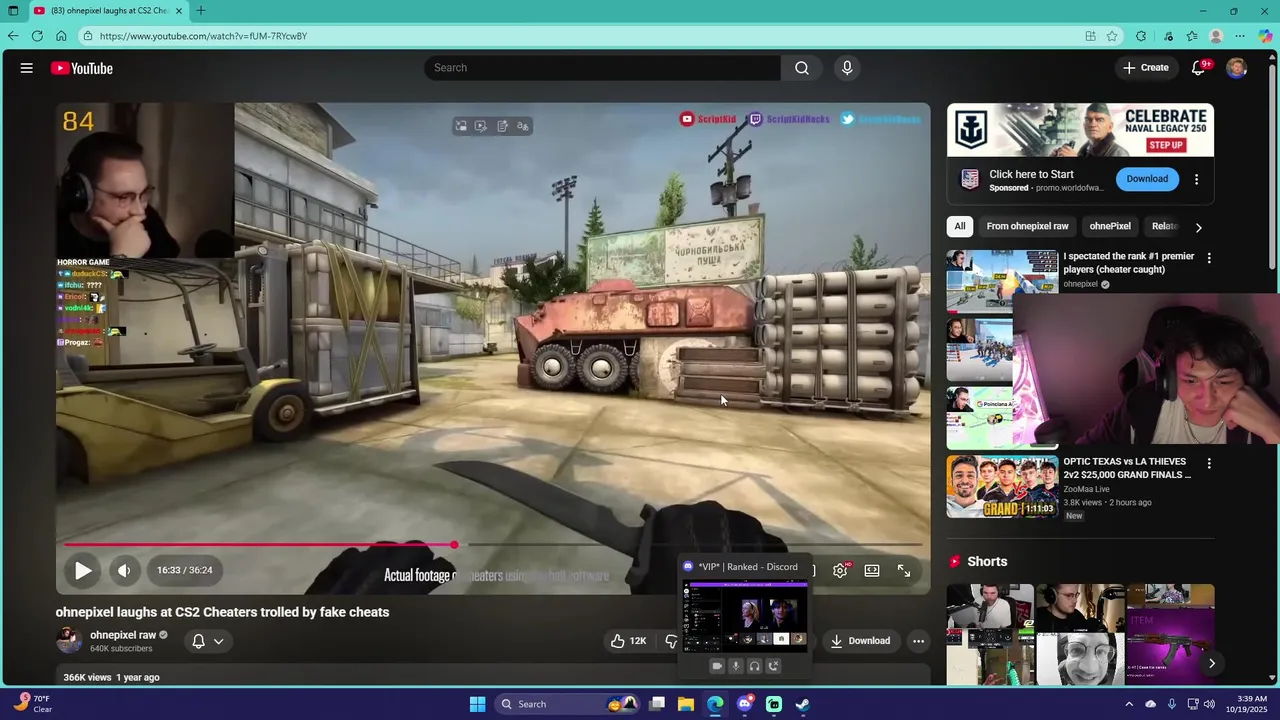Image resolution: width=1280 pixels, height=720 pixels.
Task: Open options for OPTIC TEXAS video
Action: (x=1208, y=464)
